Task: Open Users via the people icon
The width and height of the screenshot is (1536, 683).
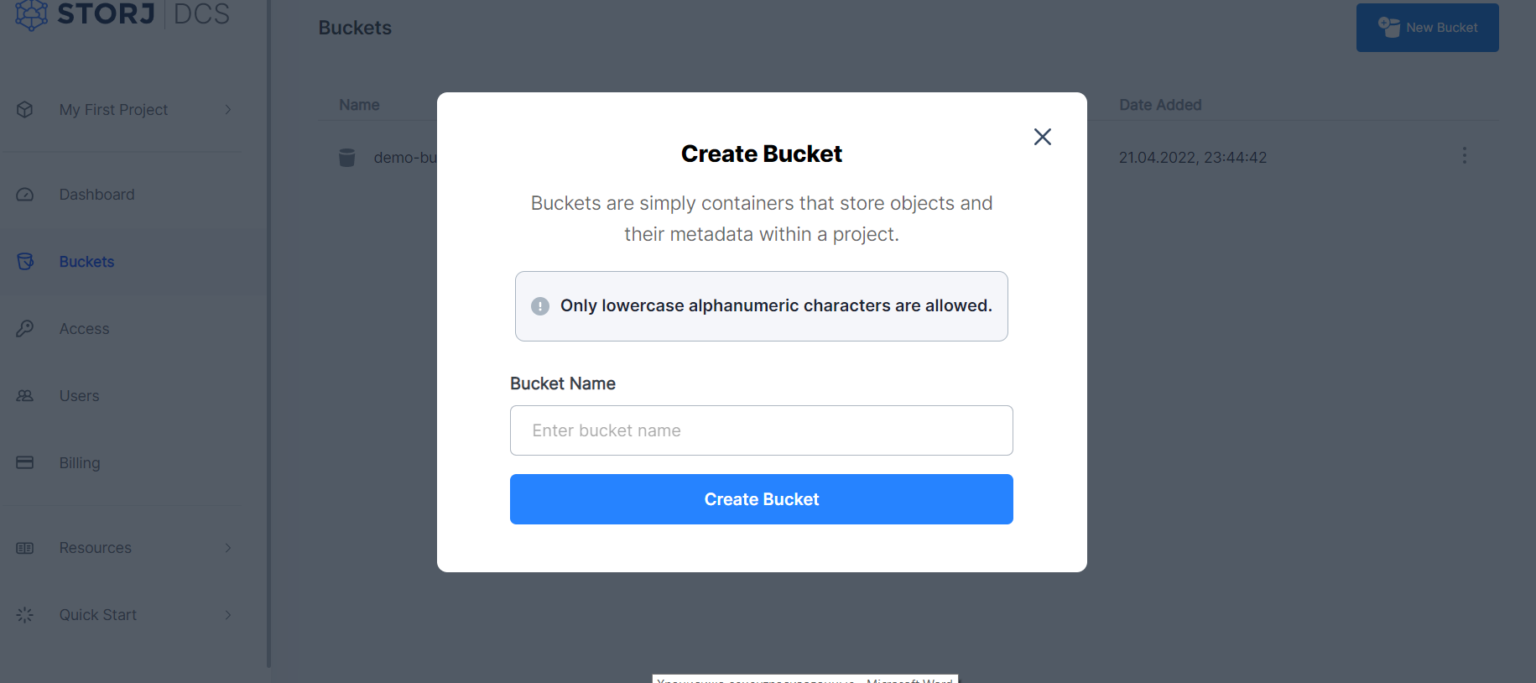Action: 25,395
